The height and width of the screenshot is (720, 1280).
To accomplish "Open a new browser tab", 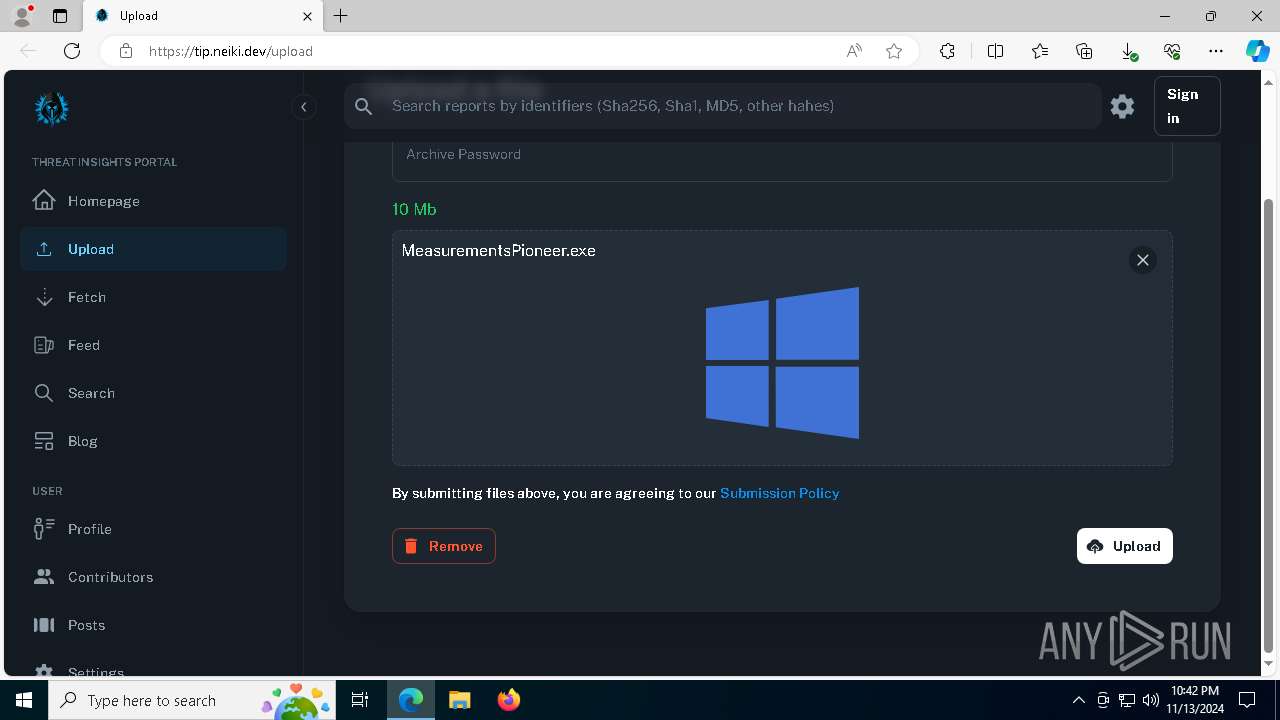I will pos(341,16).
